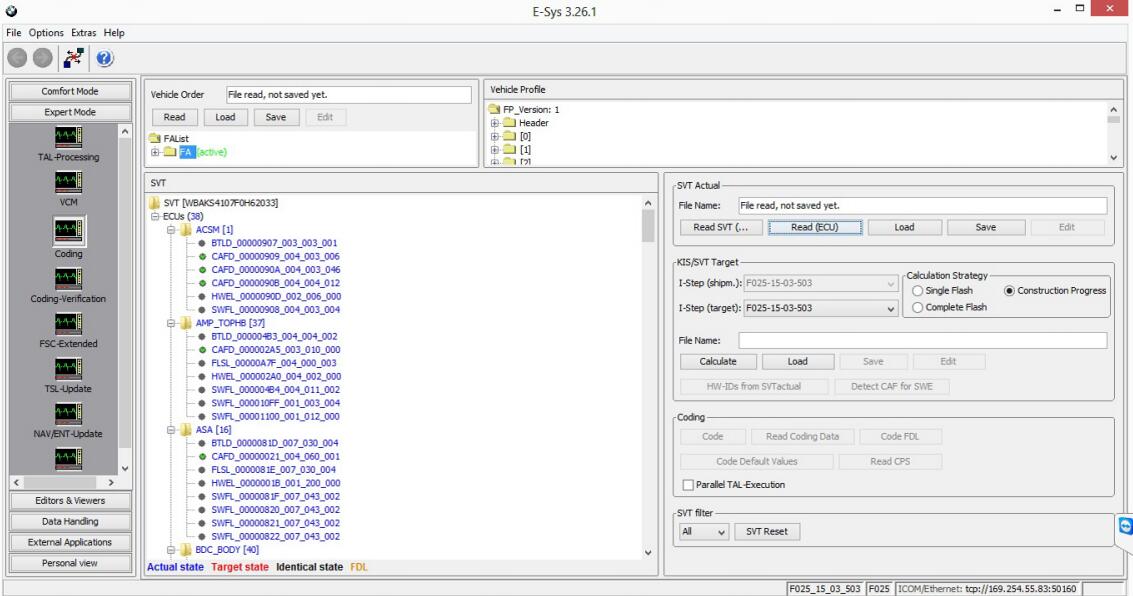
Task: Click the back navigation arrow icon
Action: coord(17,58)
